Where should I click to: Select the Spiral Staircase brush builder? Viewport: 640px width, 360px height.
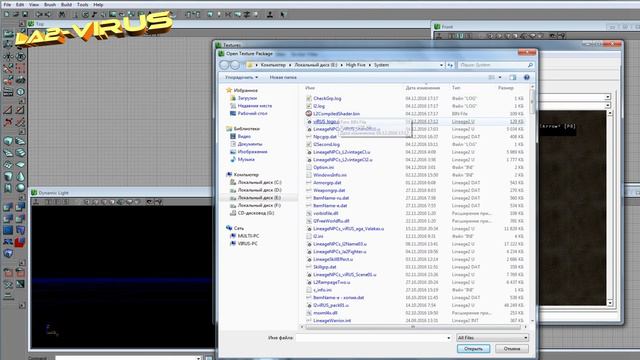[x=20, y=153]
